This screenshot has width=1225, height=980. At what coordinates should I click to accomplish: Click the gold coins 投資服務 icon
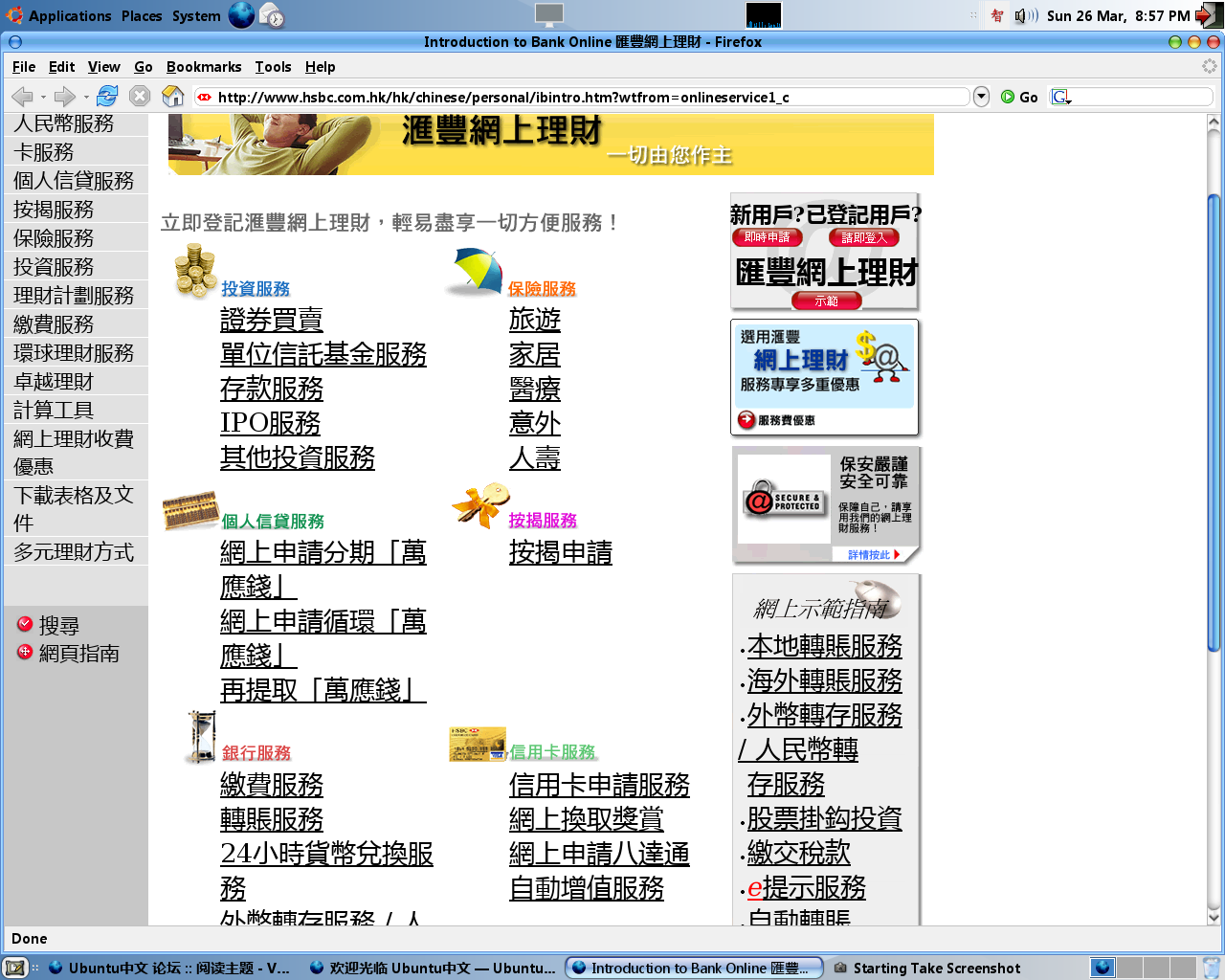[x=195, y=270]
